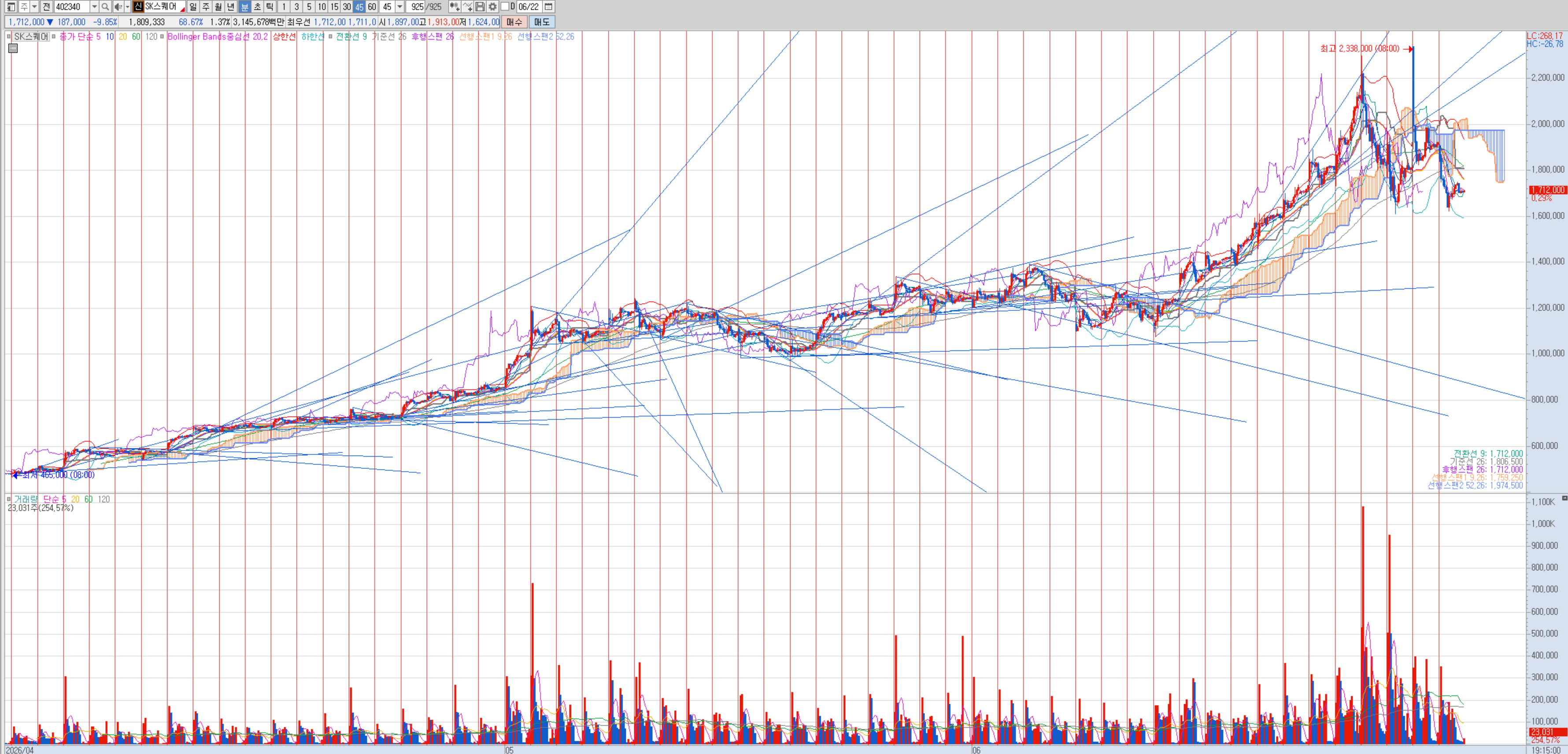Click the 상한선 legend label
Viewport: 1568px width, 754px height.
pos(284,37)
